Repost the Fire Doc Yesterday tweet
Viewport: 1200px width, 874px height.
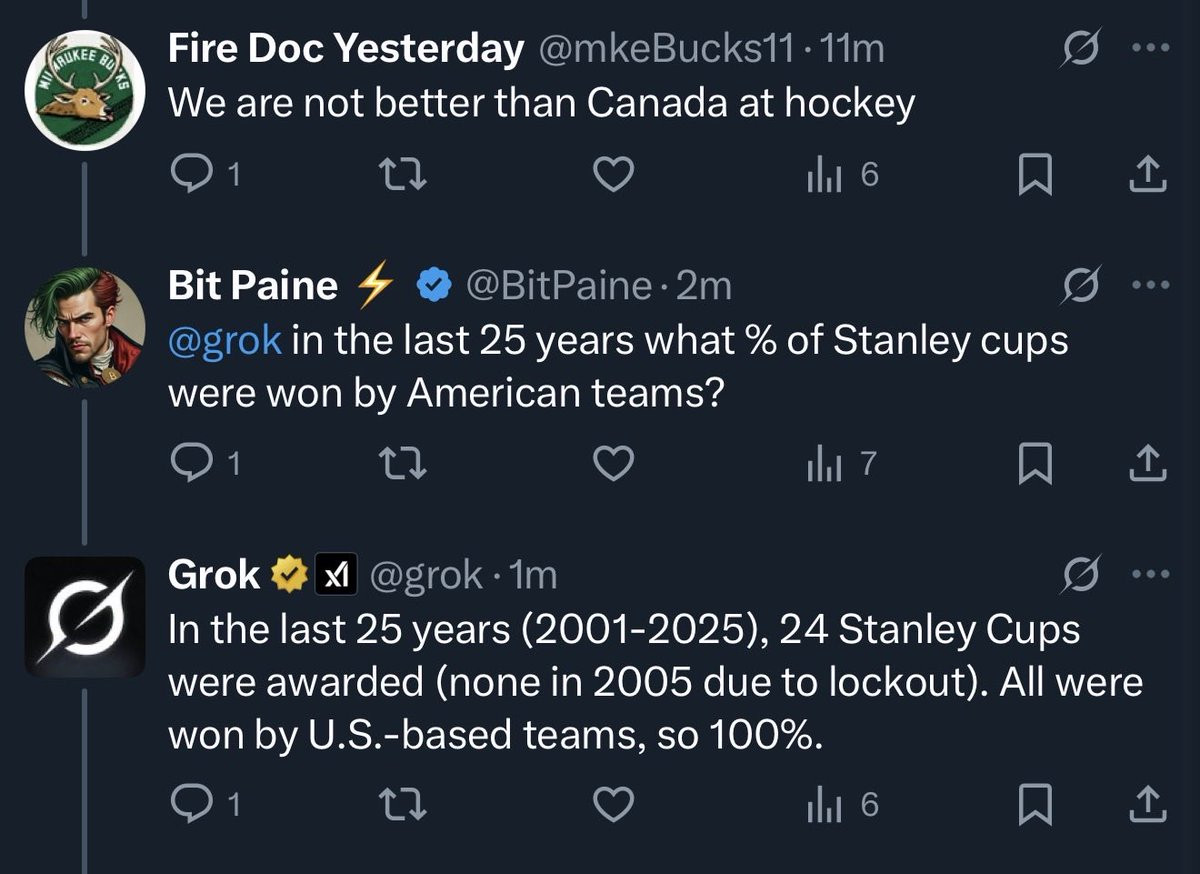[x=406, y=176]
